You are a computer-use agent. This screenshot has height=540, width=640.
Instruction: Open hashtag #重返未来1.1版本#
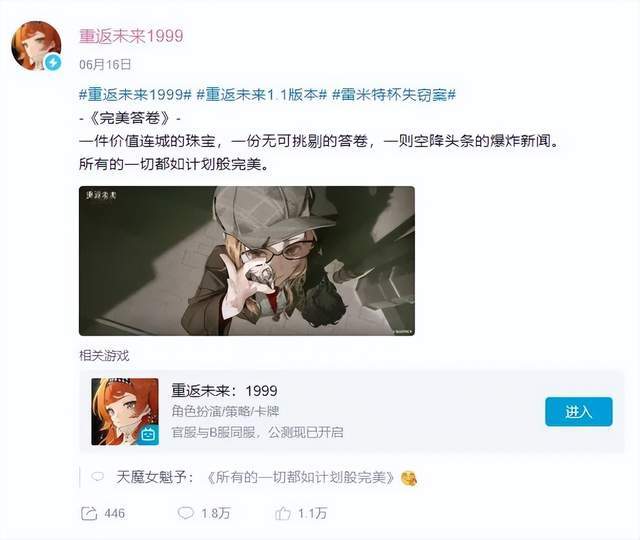tap(262, 95)
